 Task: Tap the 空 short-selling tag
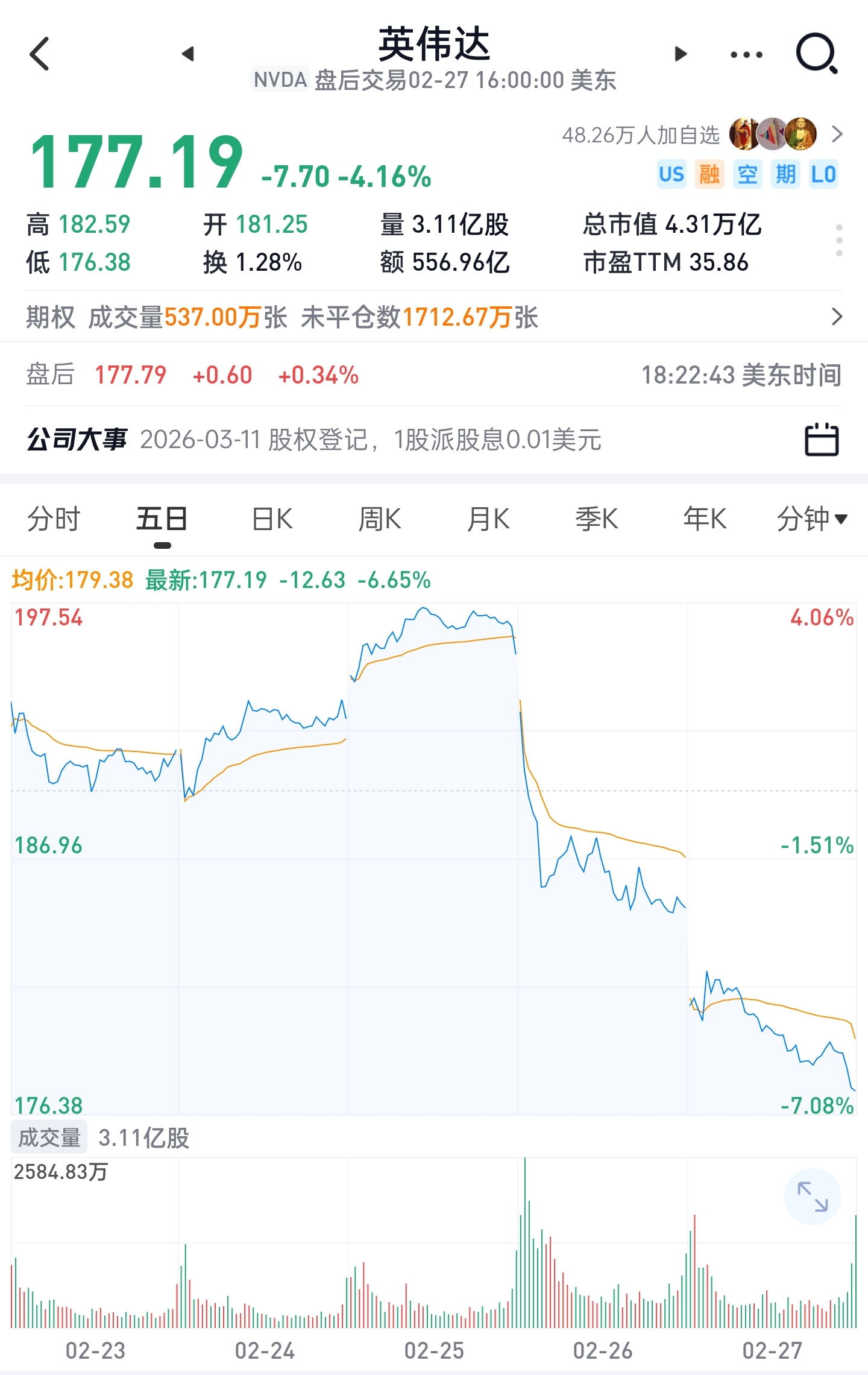[747, 174]
